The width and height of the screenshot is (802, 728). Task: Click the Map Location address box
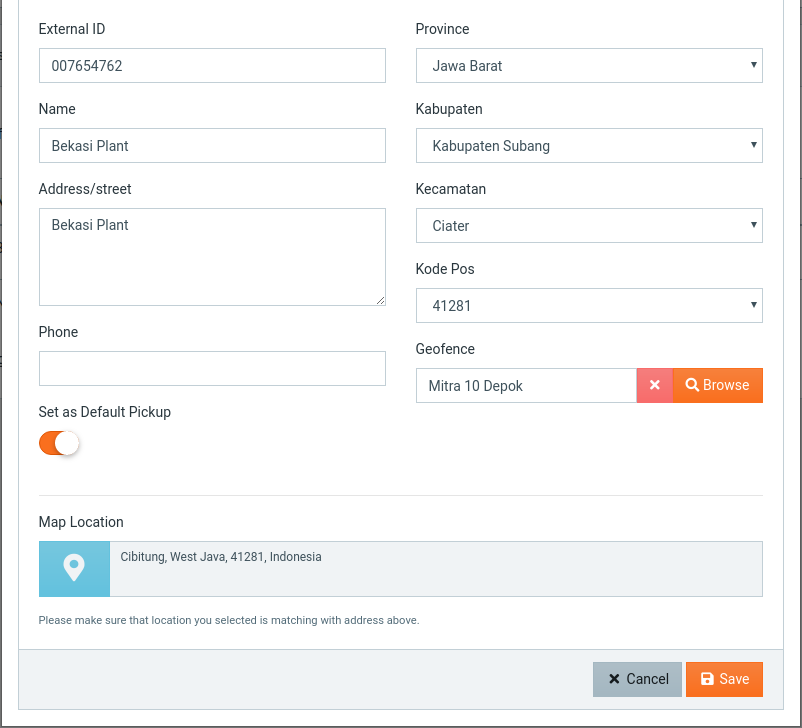click(436, 569)
